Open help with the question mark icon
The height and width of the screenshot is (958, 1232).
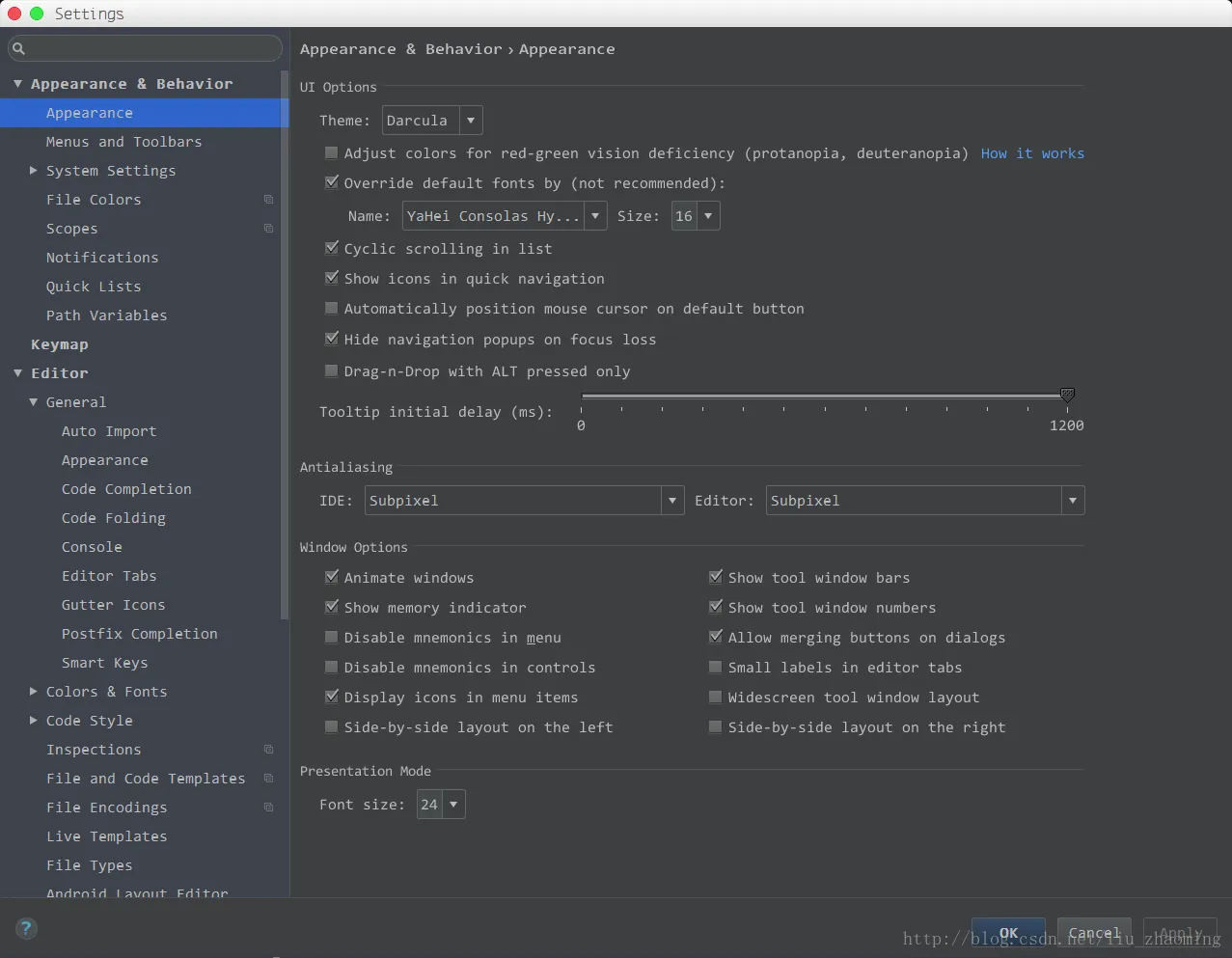pos(26,929)
